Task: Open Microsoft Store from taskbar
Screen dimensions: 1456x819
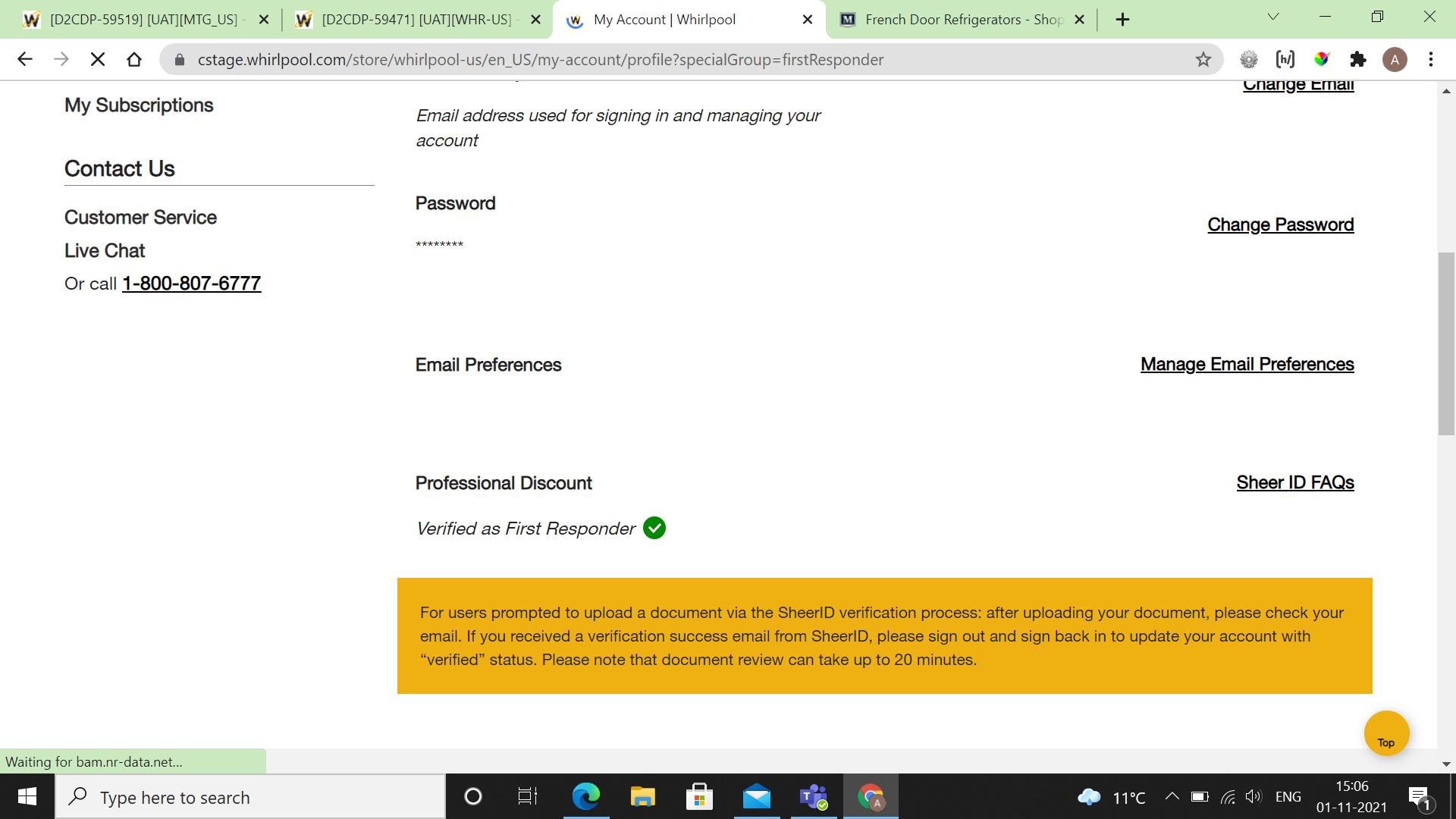Action: (699, 797)
